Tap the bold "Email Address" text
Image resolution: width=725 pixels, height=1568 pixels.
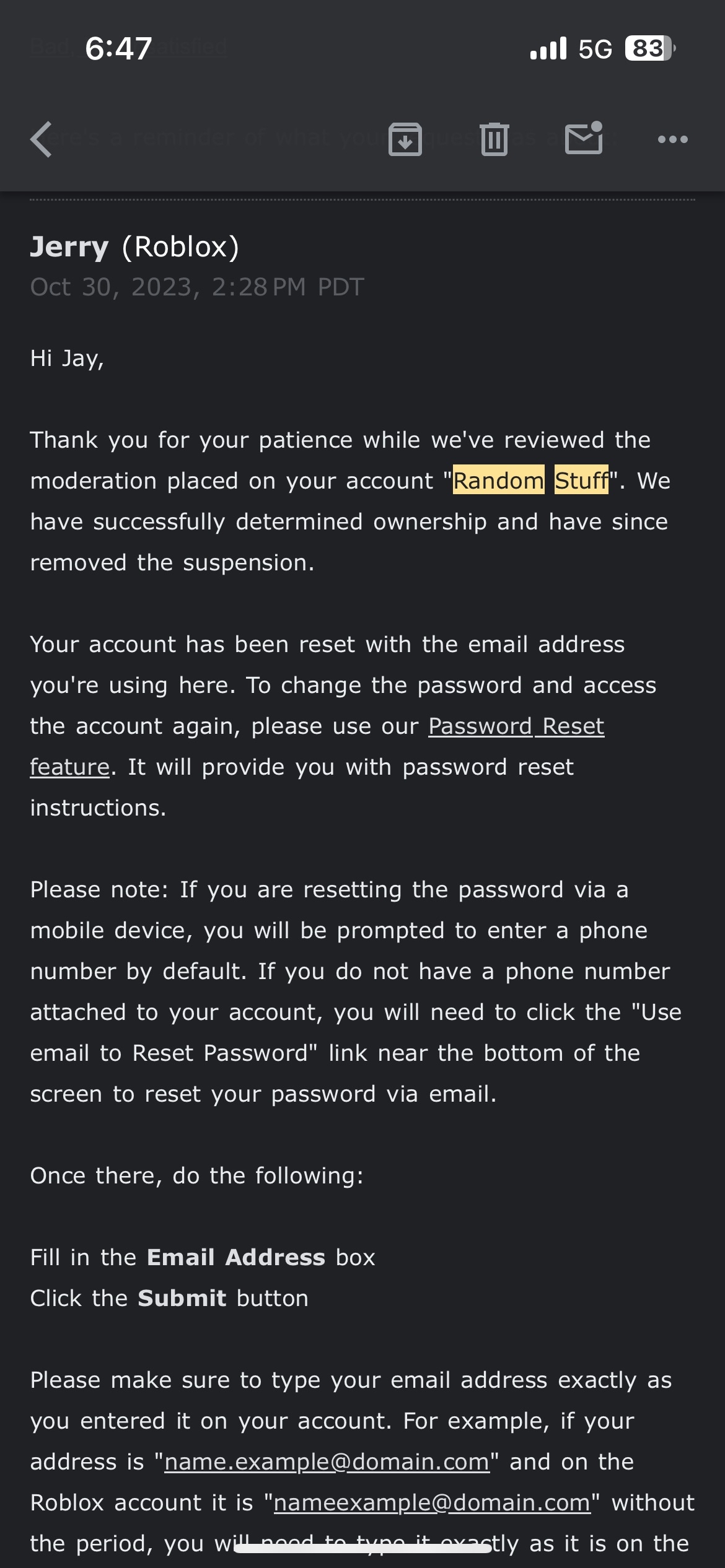pos(236,1258)
